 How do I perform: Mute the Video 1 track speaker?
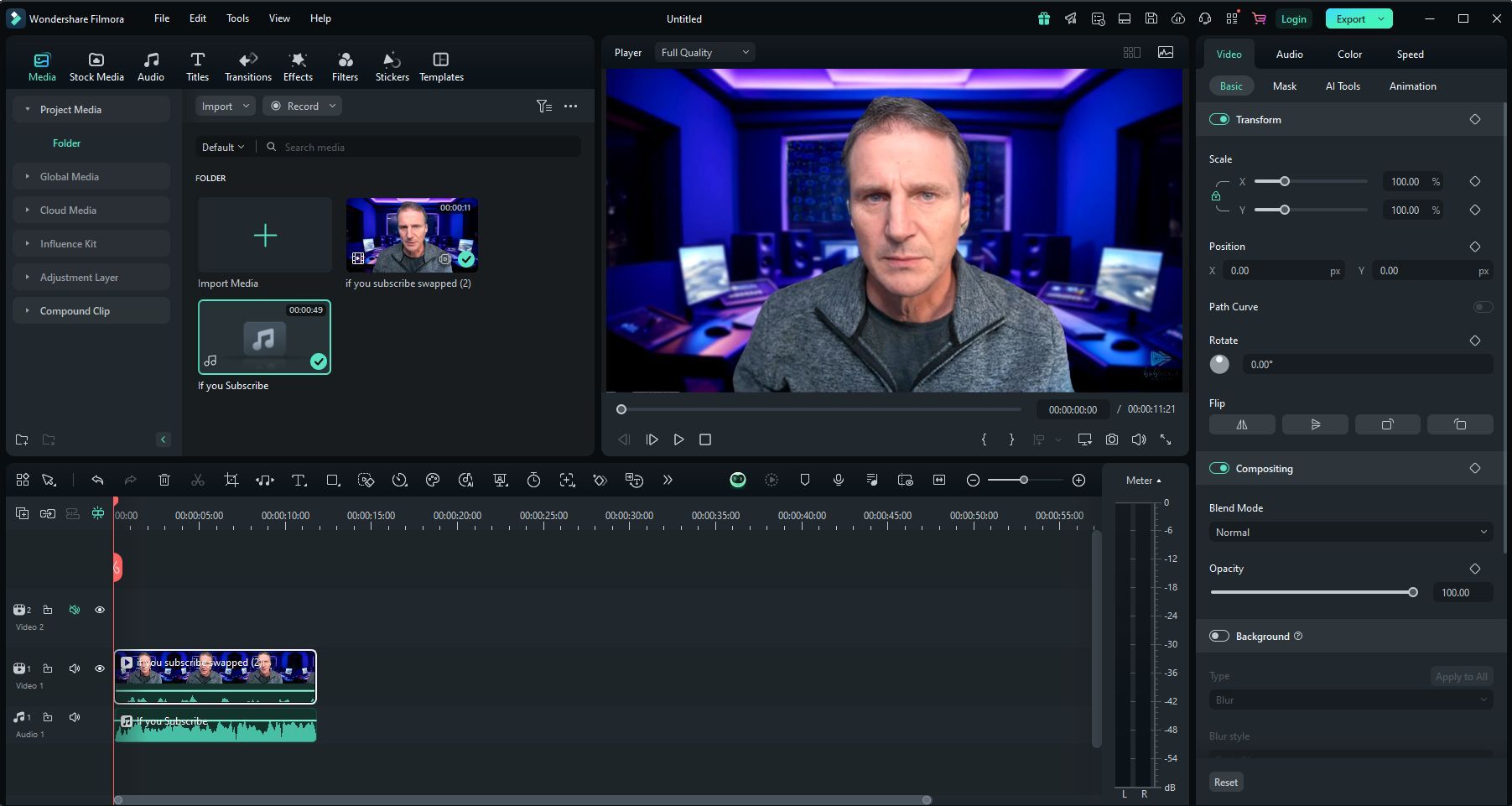(75, 668)
